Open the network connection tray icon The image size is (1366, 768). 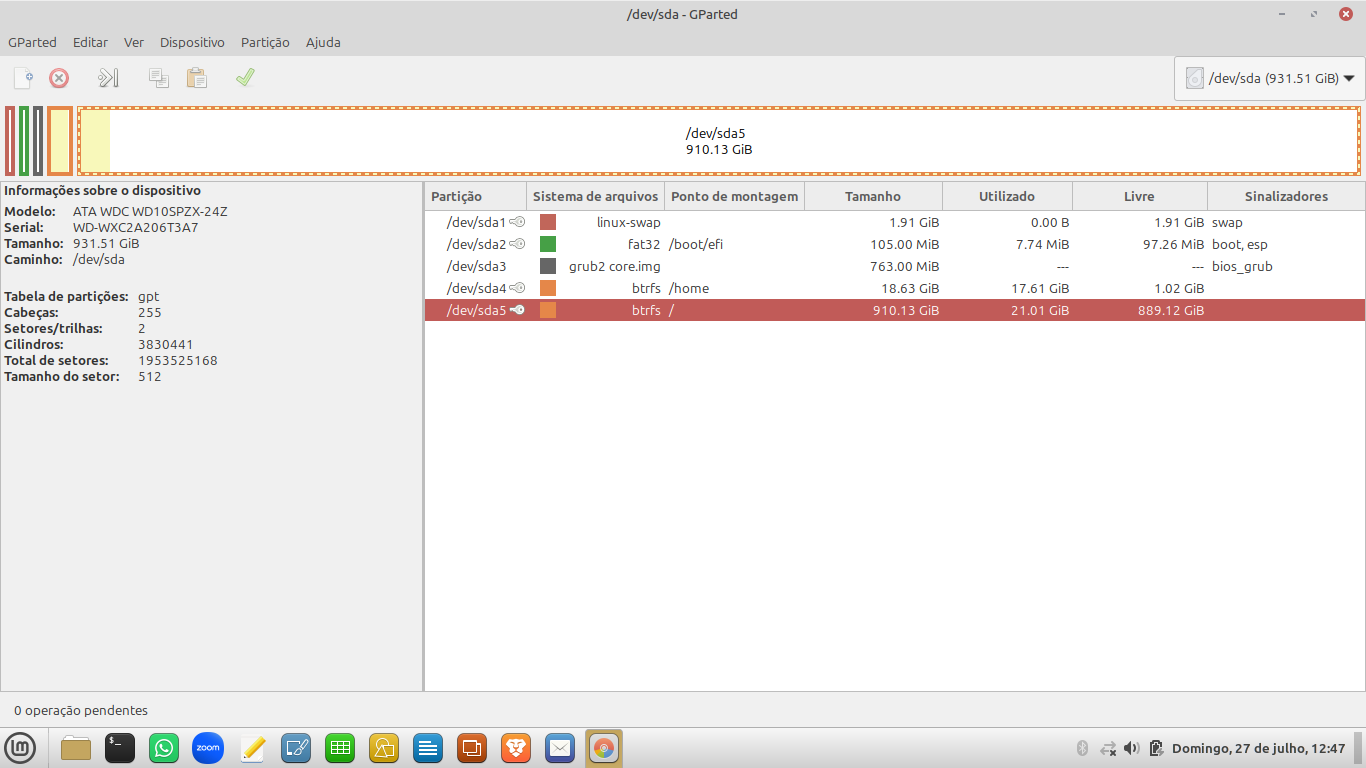tap(1108, 748)
